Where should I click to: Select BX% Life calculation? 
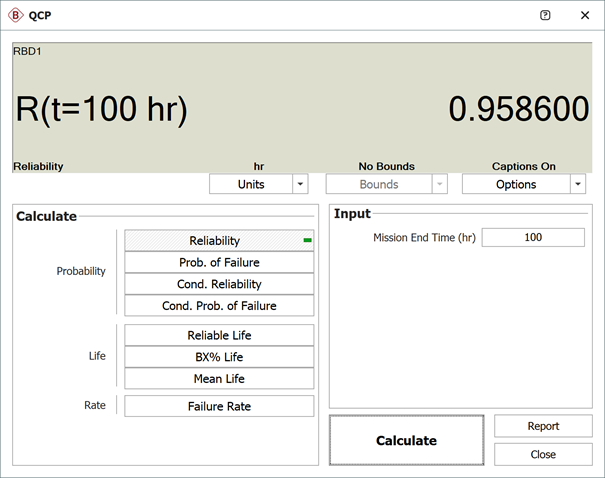tap(219, 357)
